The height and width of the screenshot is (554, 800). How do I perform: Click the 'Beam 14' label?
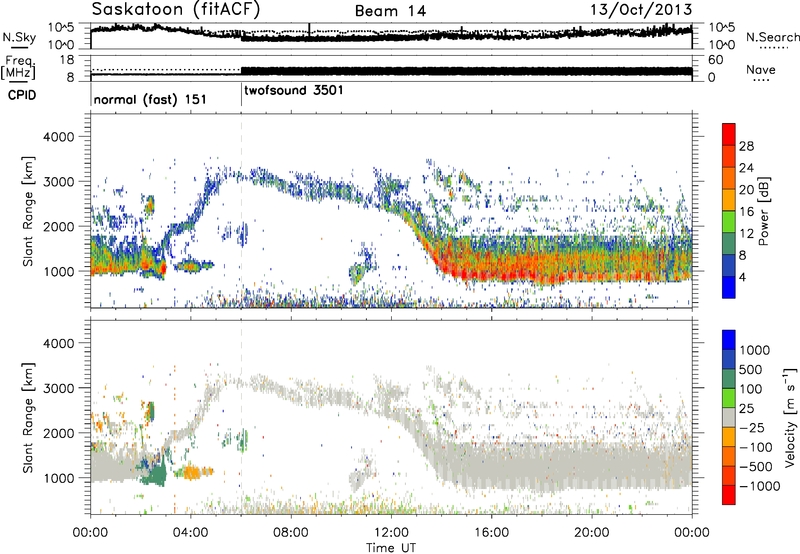pos(390,11)
